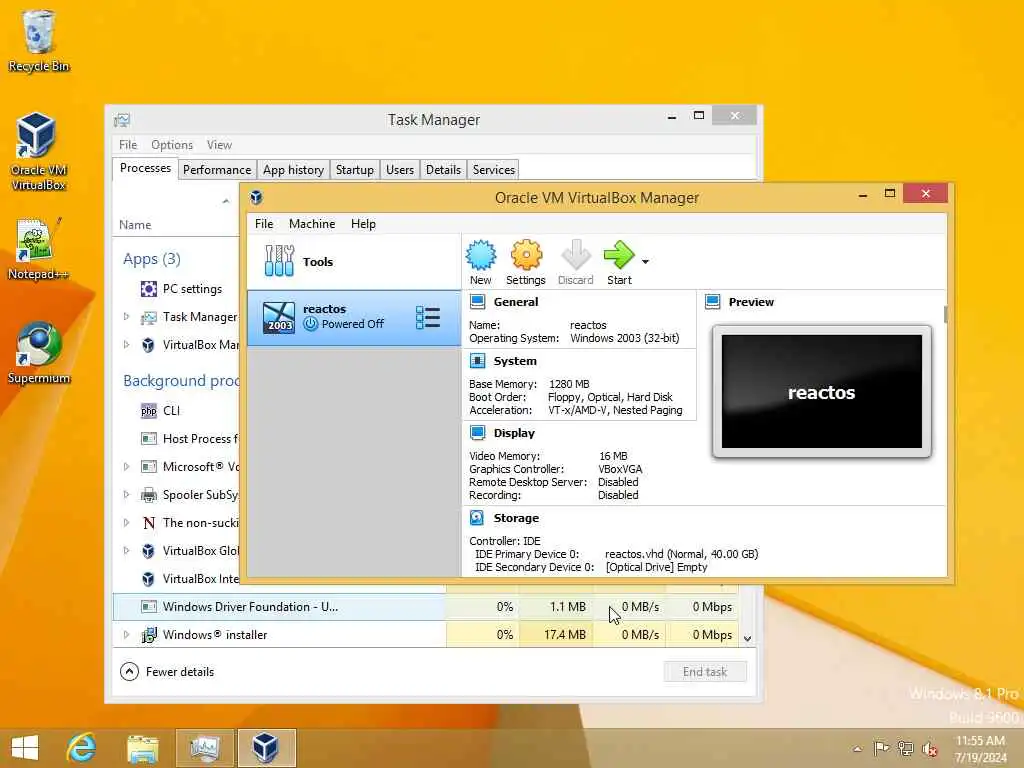1024x768 pixels.
Task: Click the End task button
Action: (705, 671)
